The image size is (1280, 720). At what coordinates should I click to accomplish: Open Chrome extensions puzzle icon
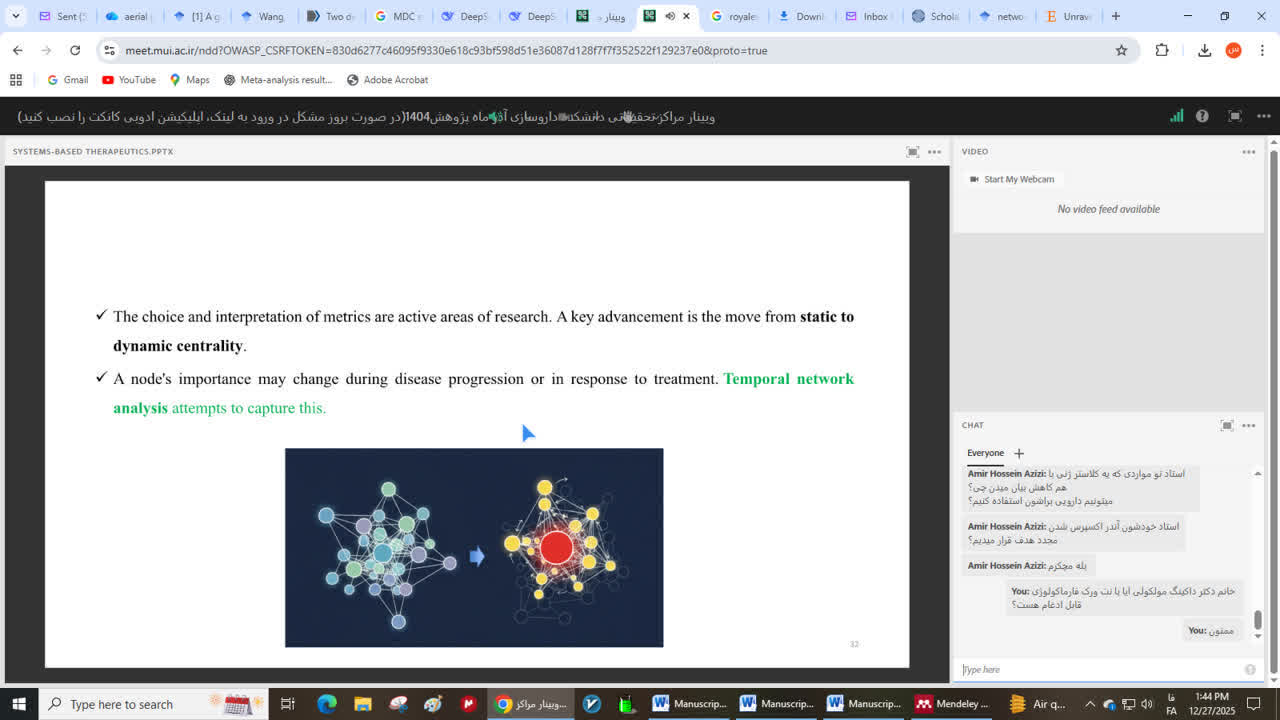1162,50
